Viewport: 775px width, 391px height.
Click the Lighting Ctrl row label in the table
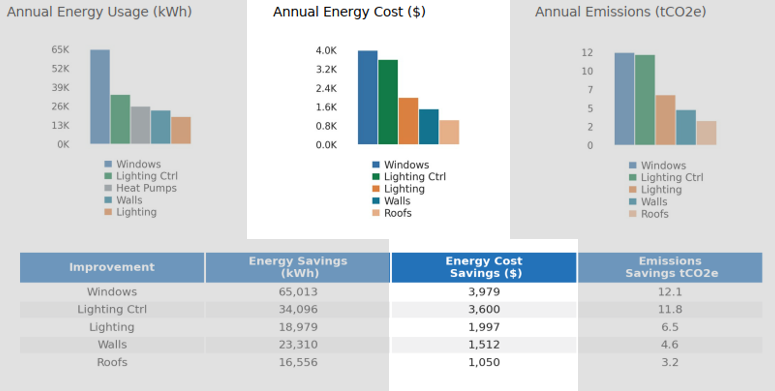[112, 309]
